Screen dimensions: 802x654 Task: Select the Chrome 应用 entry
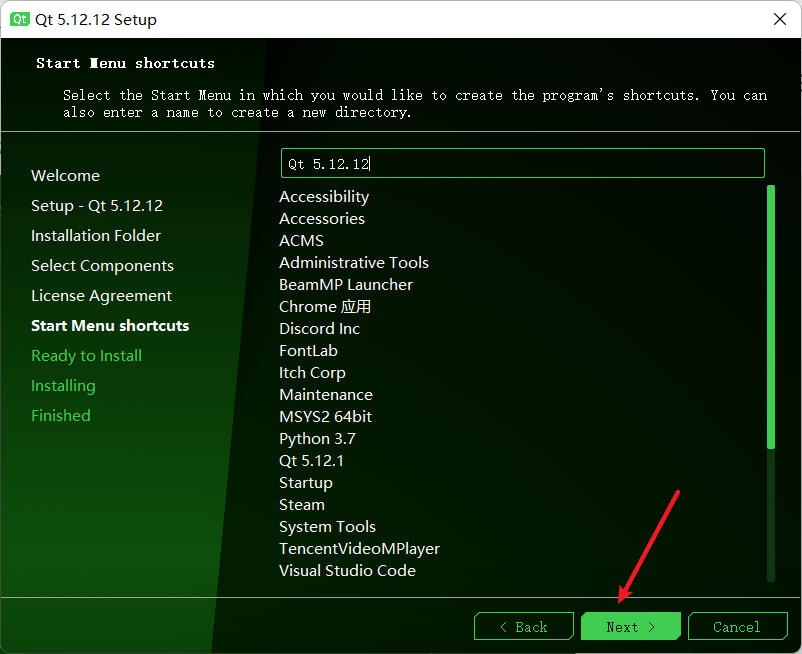click(325, 307)
